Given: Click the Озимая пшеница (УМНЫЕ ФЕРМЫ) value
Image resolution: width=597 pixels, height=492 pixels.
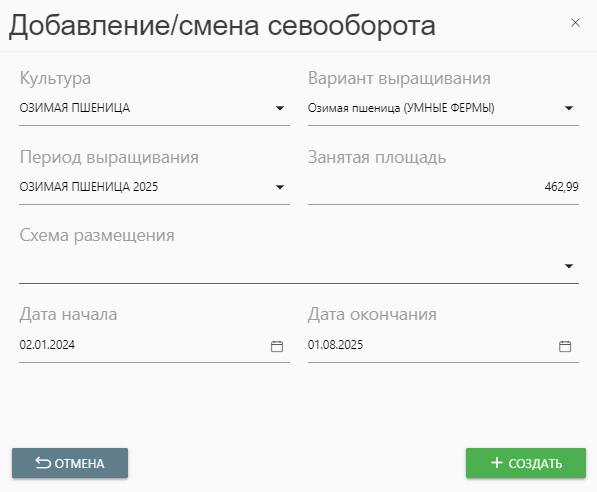Looking at the screenshot, I should 401,108.
